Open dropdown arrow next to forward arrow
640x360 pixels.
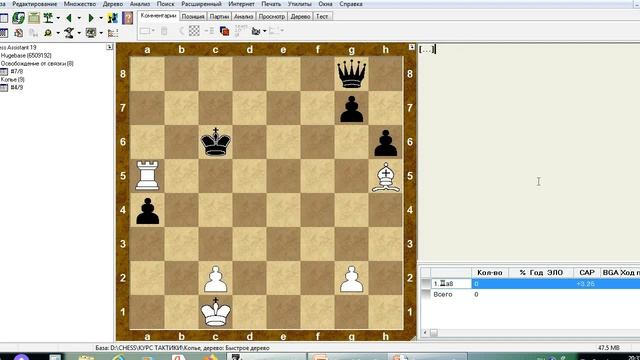coord(101,18)
